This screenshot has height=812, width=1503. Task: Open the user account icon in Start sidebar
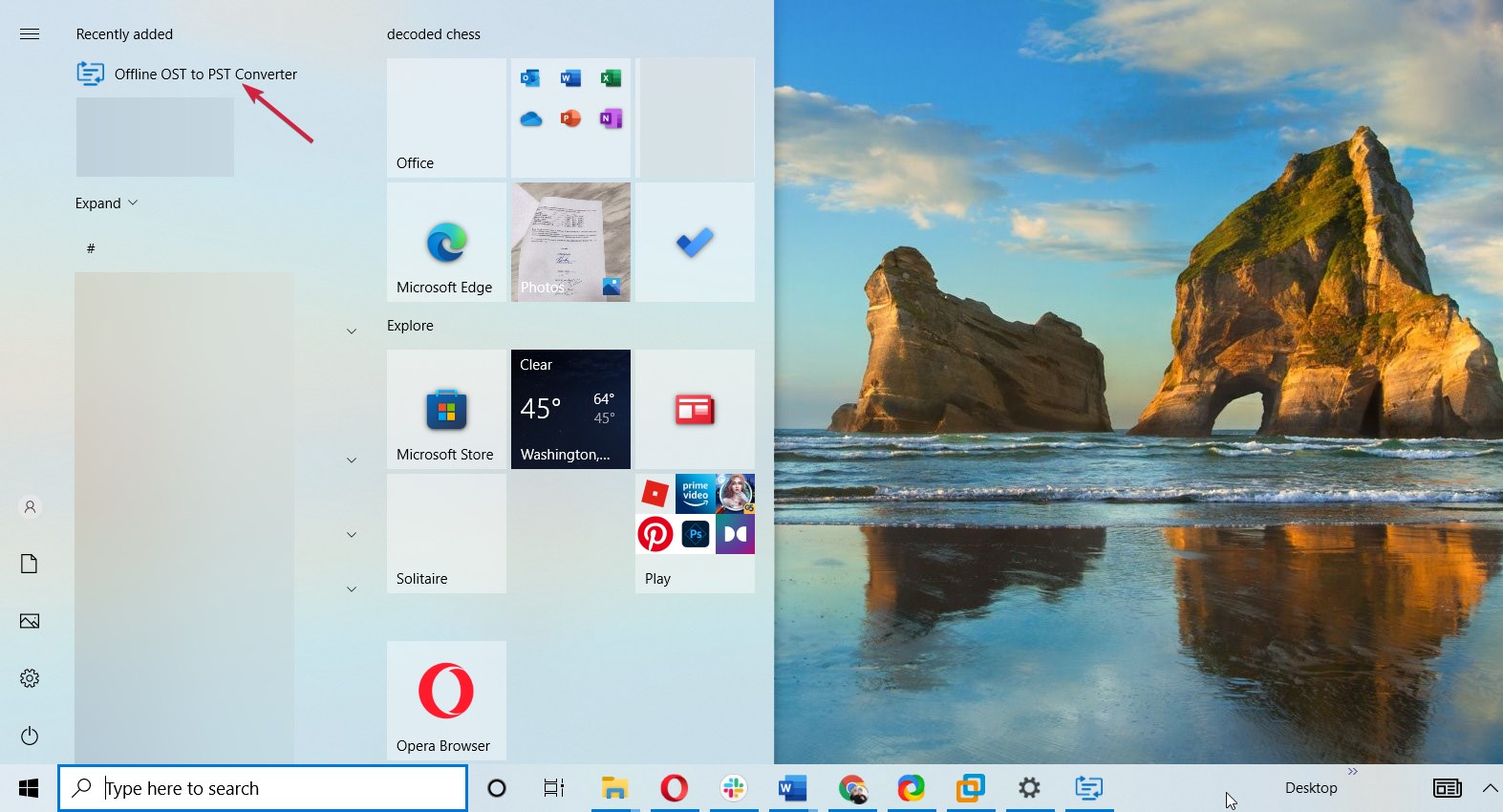(x=30, y=507)
